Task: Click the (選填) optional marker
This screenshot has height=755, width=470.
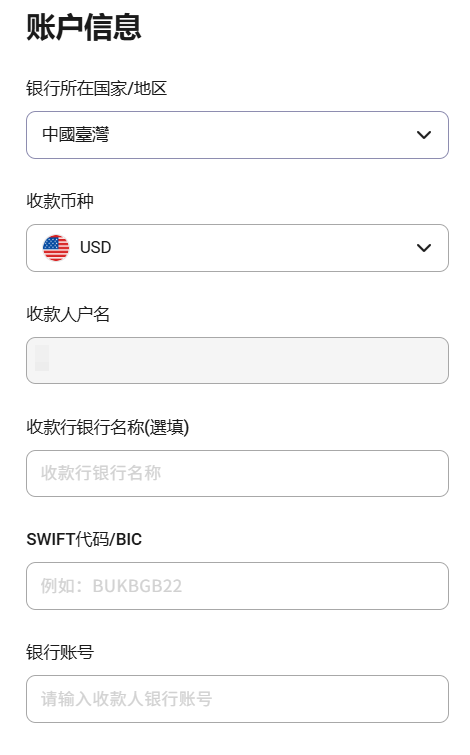Action: tap(167, 427)
